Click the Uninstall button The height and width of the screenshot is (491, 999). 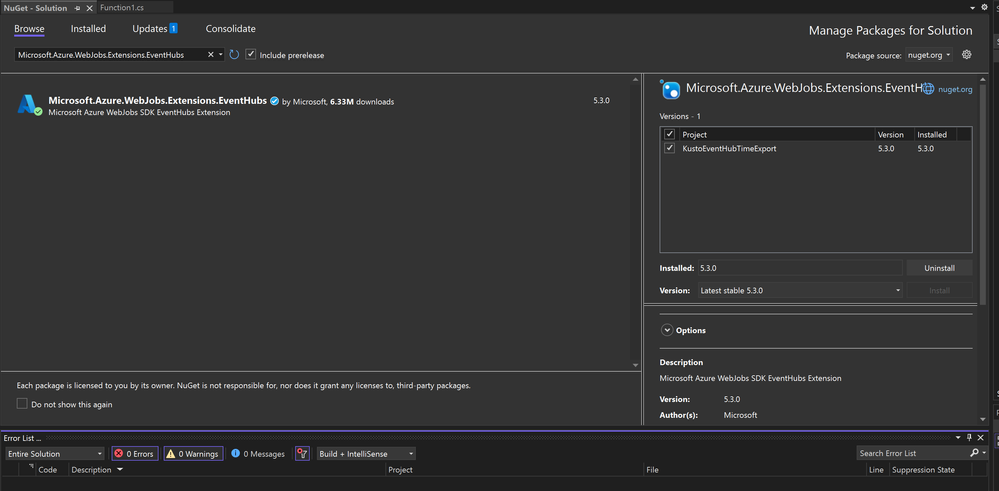click(939, 268)
